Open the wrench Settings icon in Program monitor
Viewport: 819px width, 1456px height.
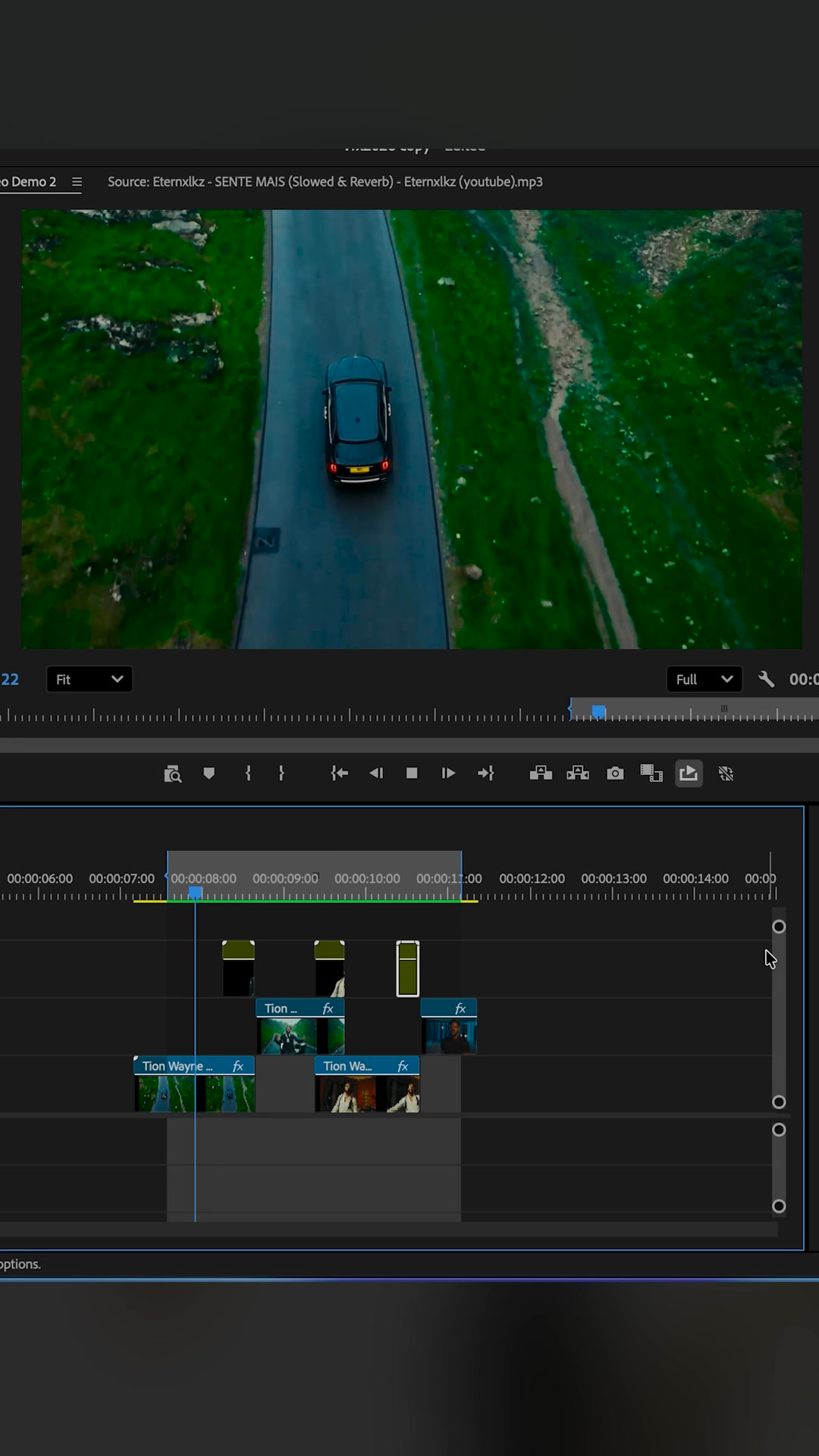(766, 679)
